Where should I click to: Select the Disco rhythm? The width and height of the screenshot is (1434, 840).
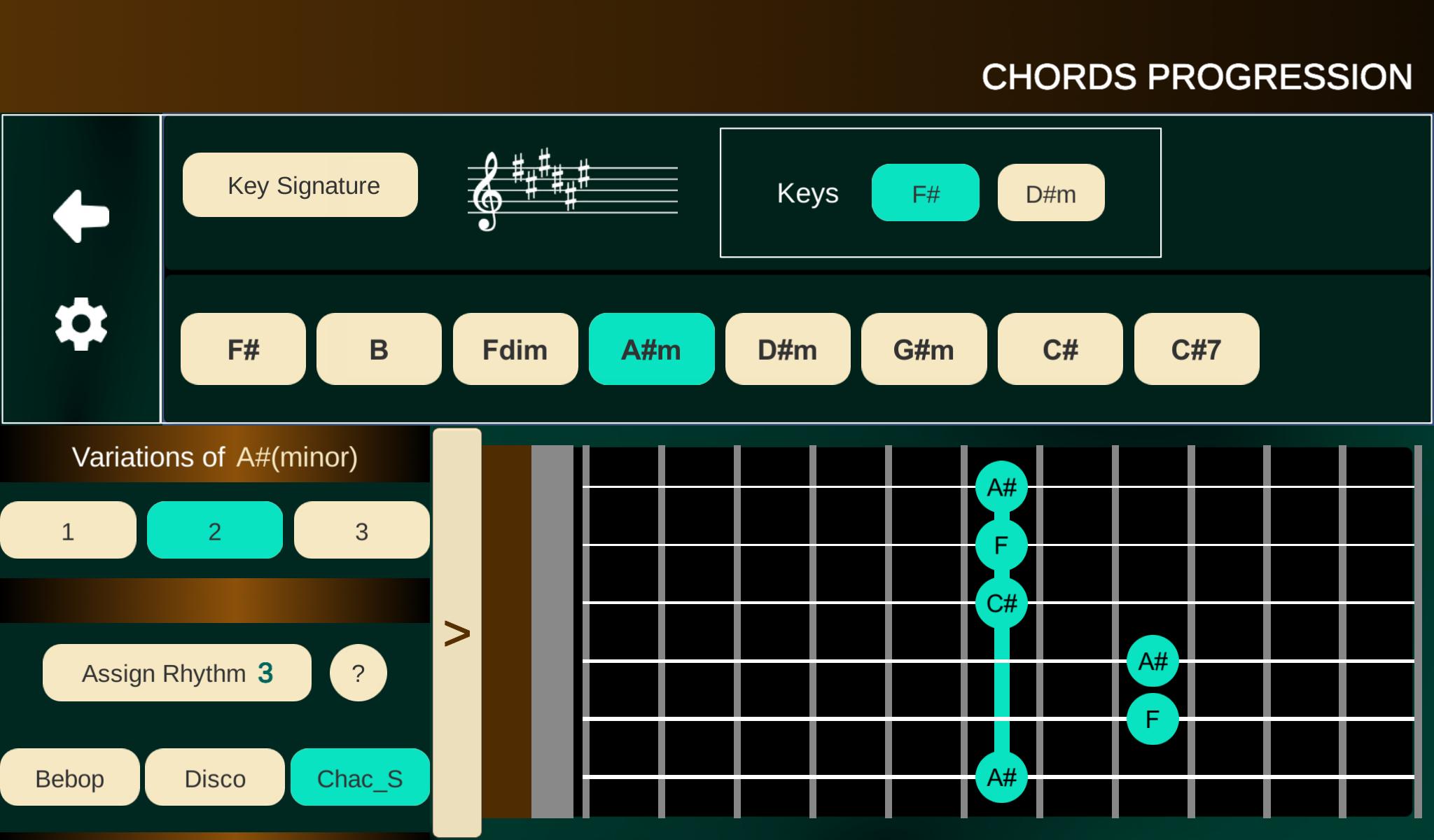click(215, 777)
